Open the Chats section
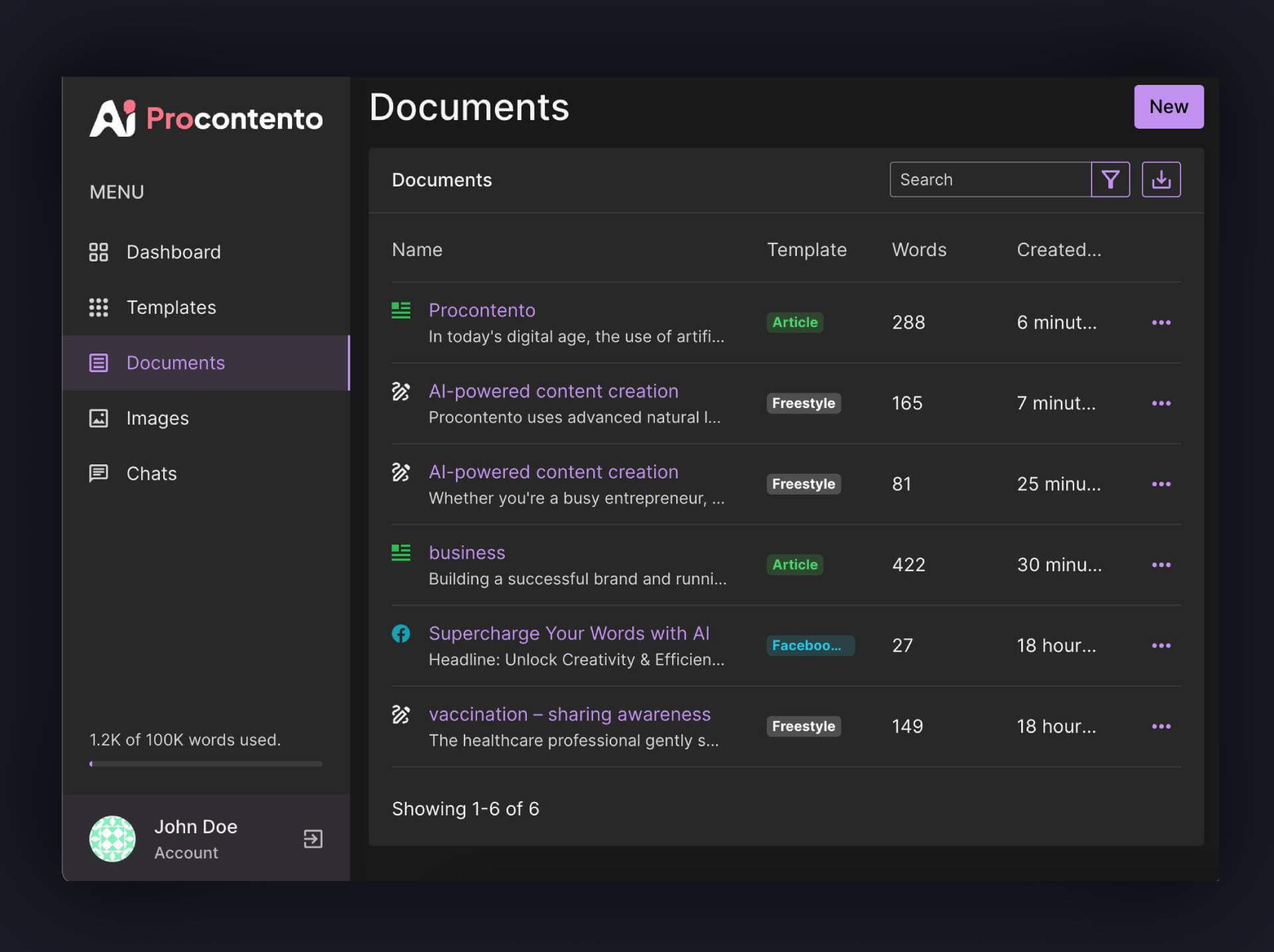1274x952 pixels. pos(206,473)
